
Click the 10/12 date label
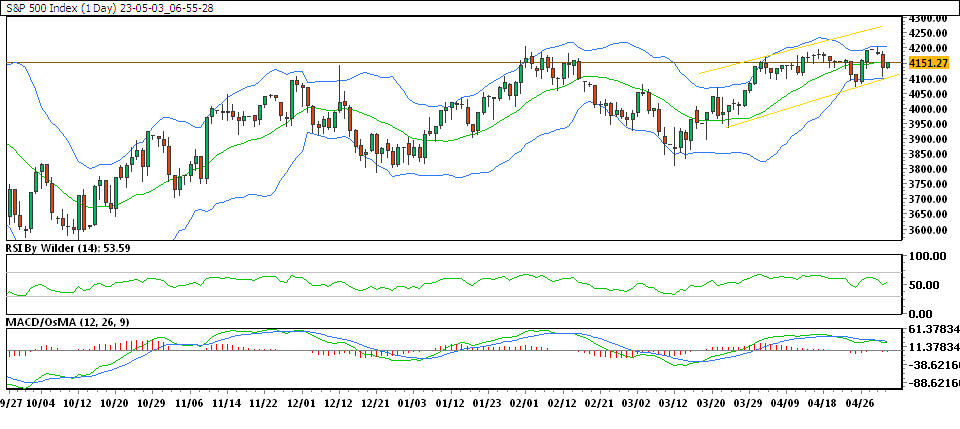(x=77, y=404)
